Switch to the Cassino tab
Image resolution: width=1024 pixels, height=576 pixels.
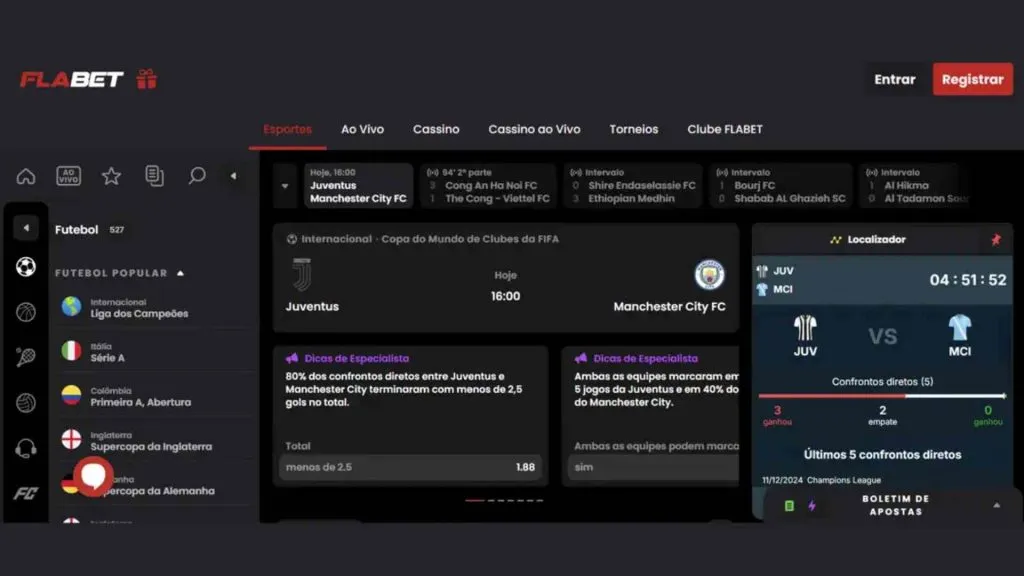pos(436,129)
